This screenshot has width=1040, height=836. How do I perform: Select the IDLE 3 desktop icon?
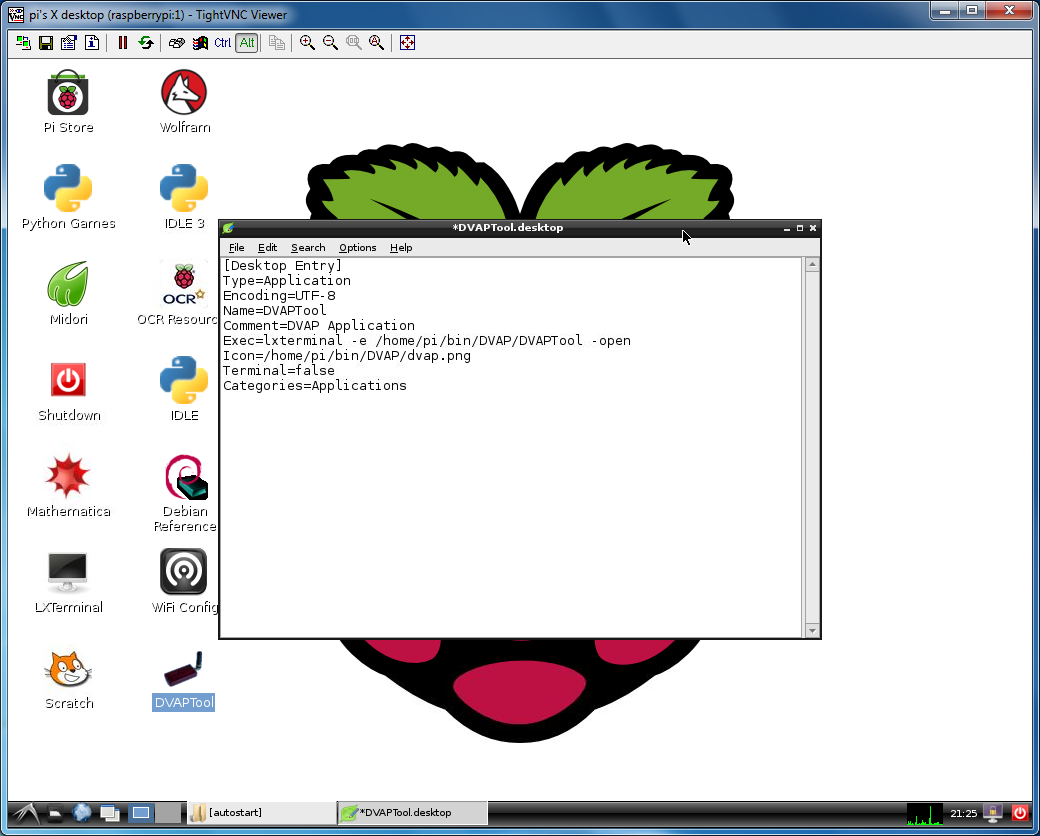point(184,197)
